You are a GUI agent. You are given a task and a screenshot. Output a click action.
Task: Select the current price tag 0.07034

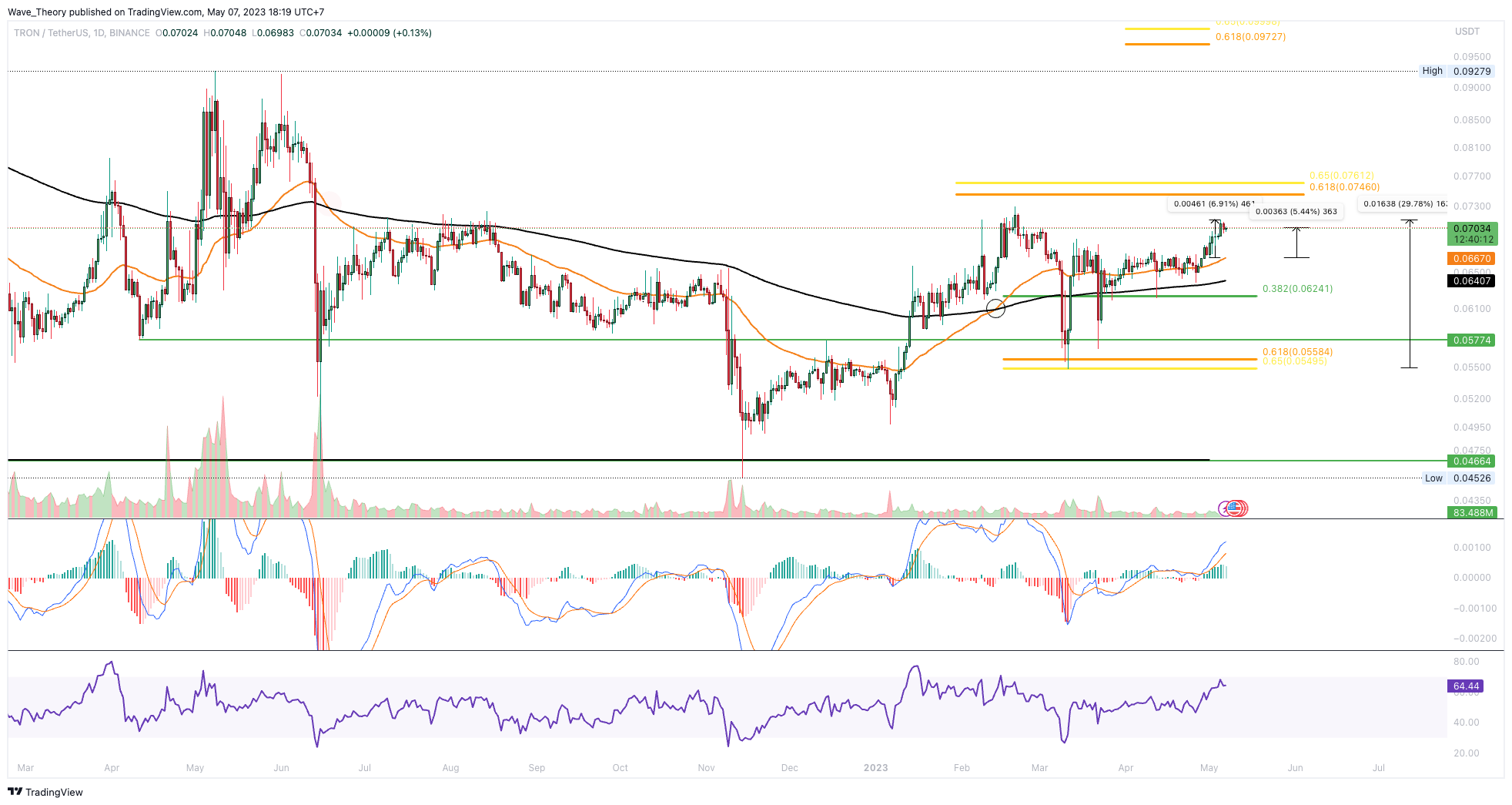tap(1473, 229)
